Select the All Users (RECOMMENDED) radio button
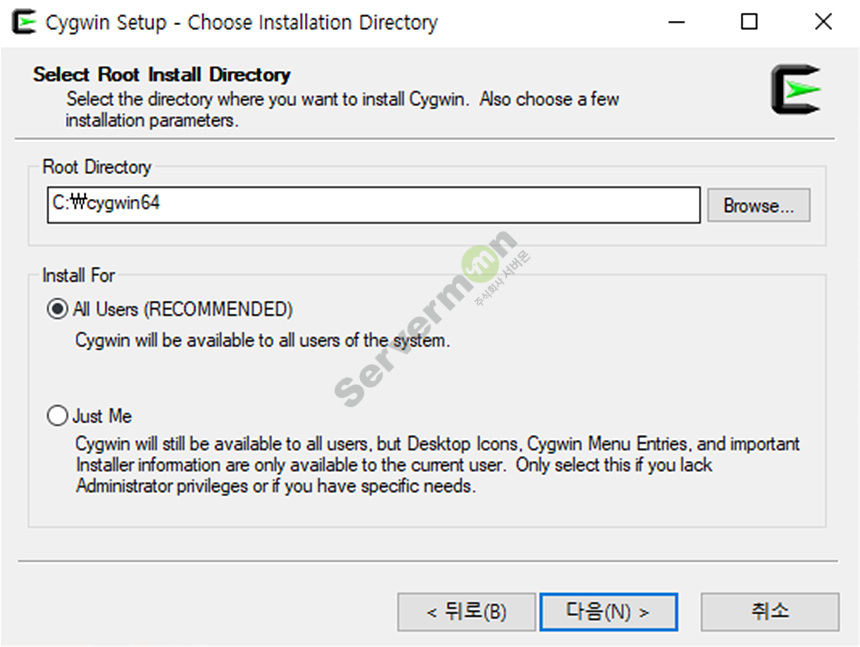The height and width of the screenshot is (647, 860). pyautogui.click(x=57, y=309)
